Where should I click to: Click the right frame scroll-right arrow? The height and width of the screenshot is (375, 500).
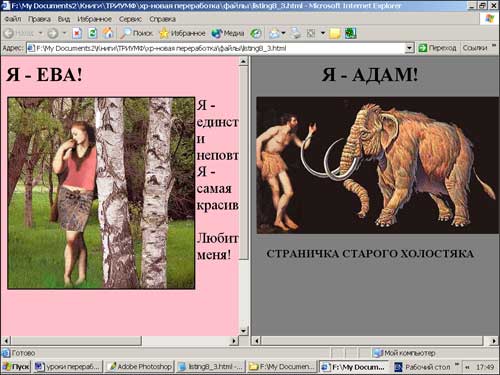(x=494, y=341)
